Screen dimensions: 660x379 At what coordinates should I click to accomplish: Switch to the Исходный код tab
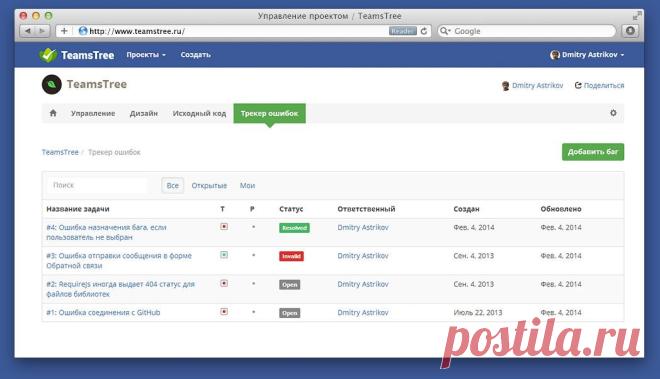point(199,113)
